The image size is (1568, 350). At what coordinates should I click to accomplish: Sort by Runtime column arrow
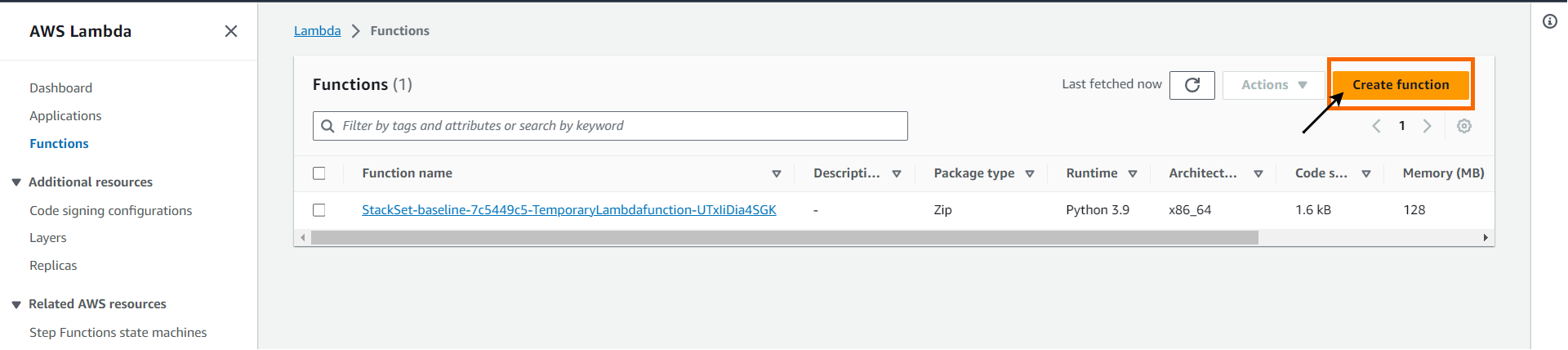(x=1133, y=173)
